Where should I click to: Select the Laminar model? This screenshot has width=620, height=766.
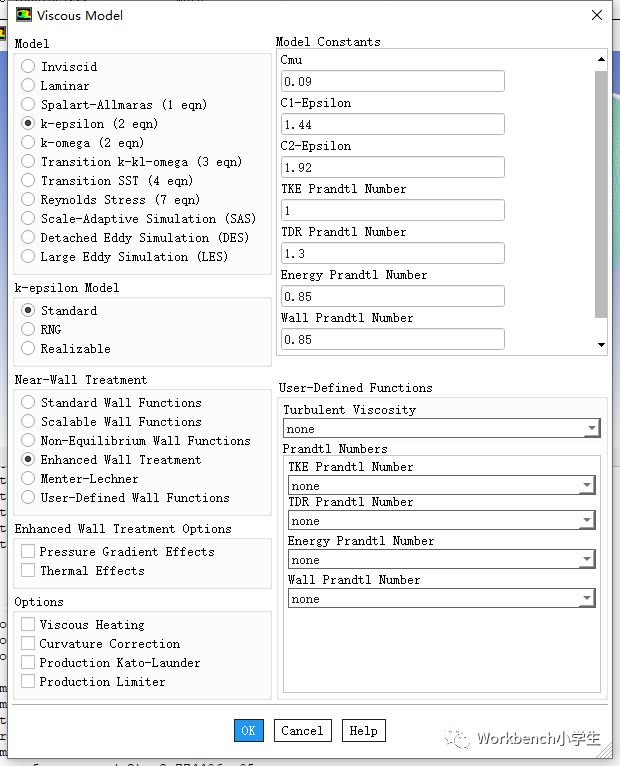[28, 85]
